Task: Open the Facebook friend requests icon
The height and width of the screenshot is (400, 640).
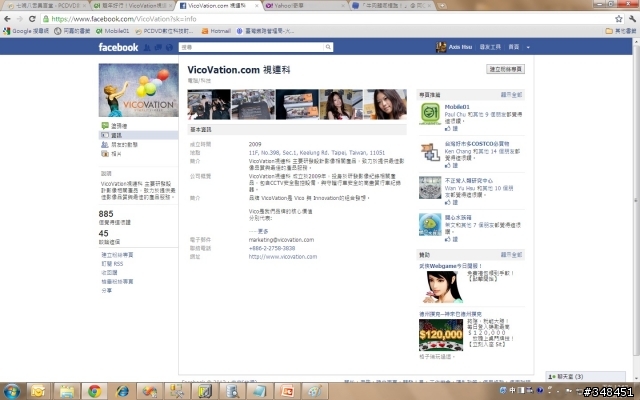Action: coord(147,48)
